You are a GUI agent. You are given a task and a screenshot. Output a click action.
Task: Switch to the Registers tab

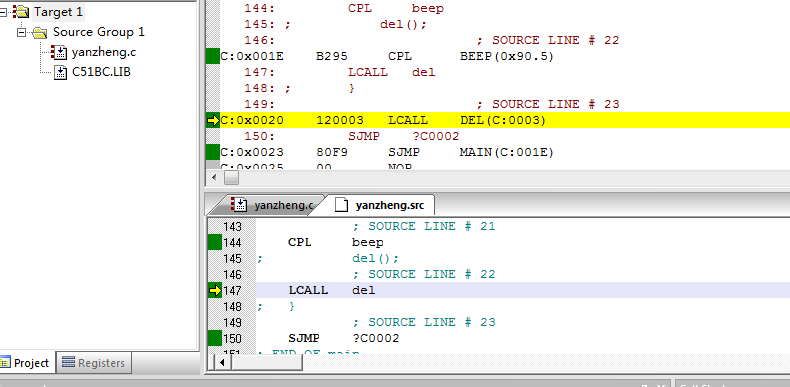click(x=94, y=363)
